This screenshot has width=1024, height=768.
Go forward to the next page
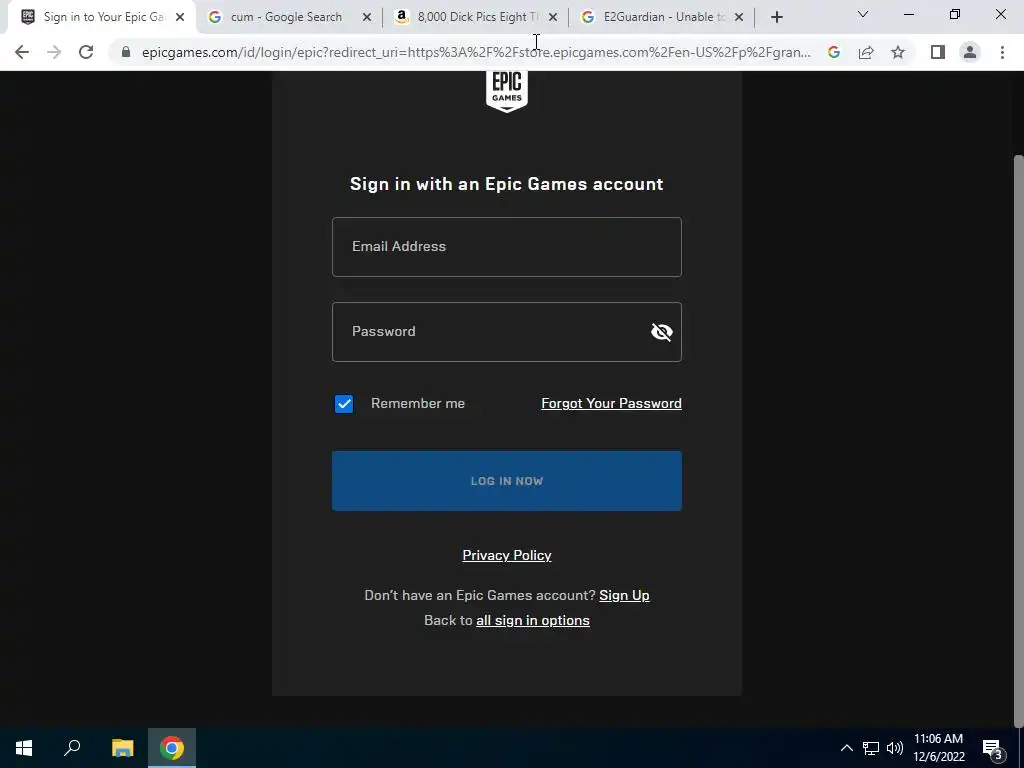pos(54,52)
